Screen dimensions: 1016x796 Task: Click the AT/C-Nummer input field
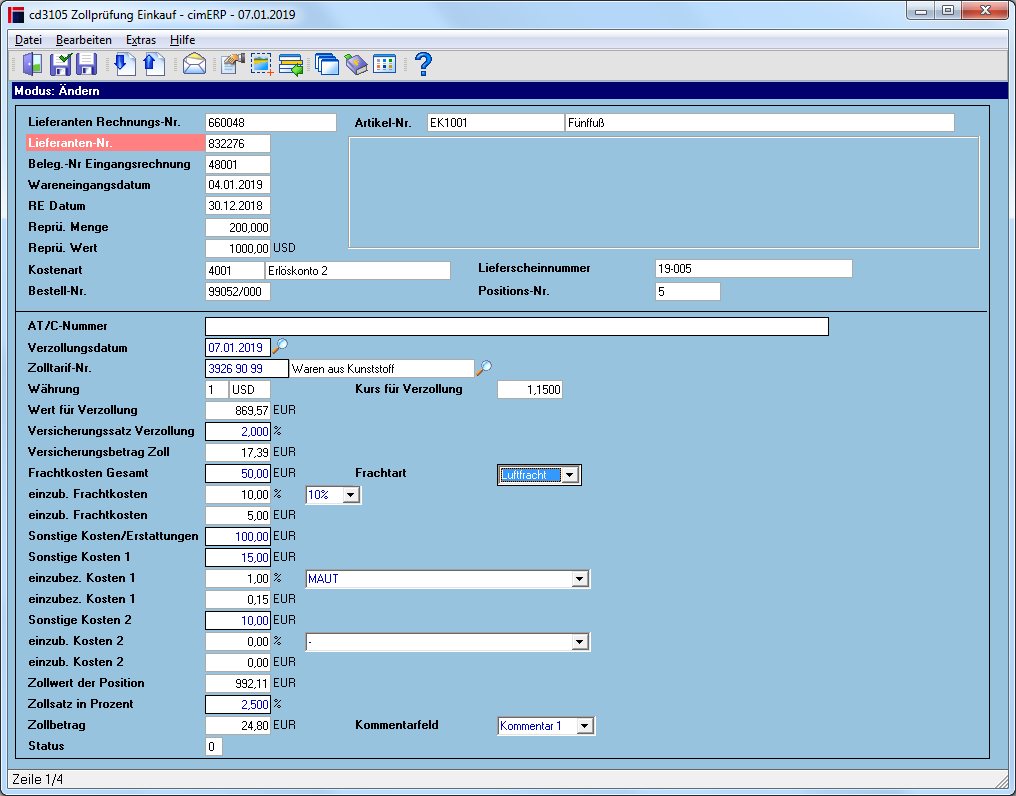516,327
